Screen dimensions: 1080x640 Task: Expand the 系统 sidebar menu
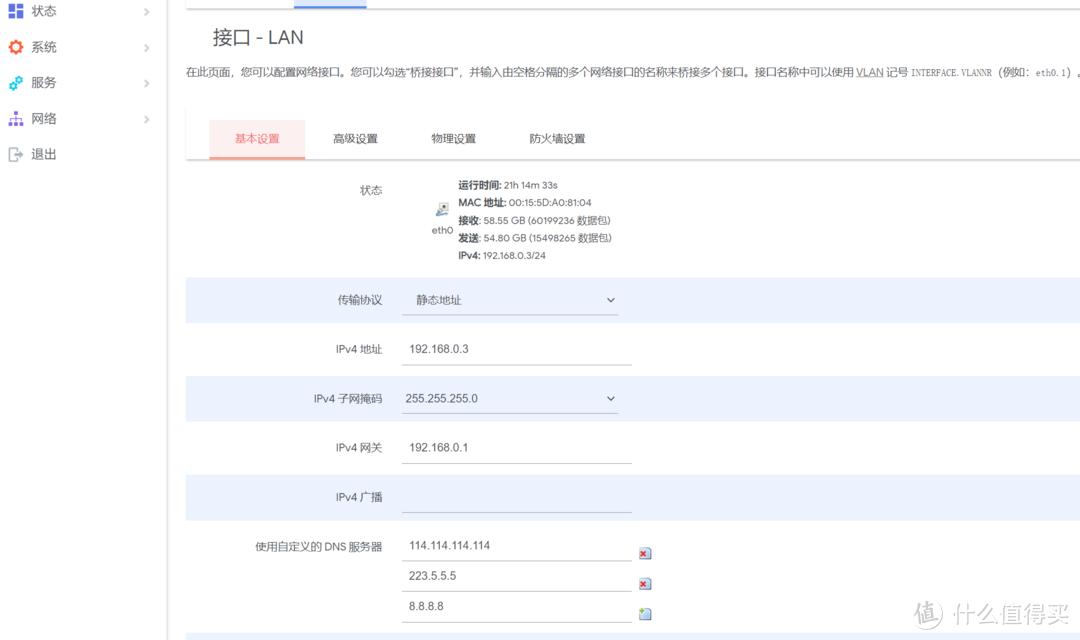click(40, 46)
